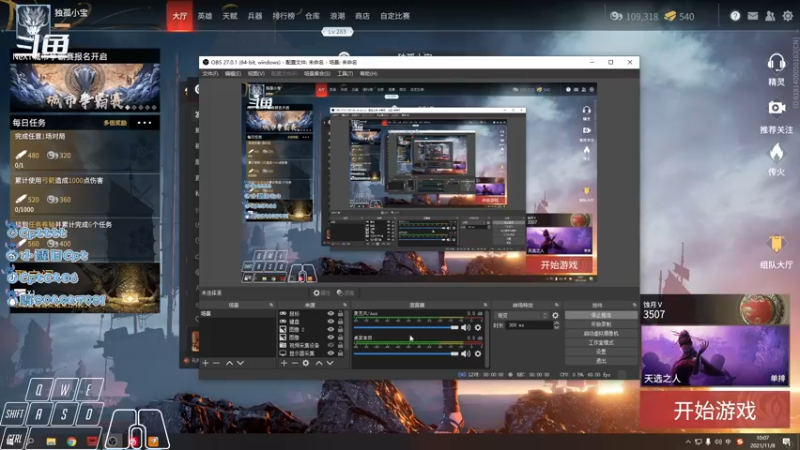Remove selected source with minus icon

tap(295, 363)
